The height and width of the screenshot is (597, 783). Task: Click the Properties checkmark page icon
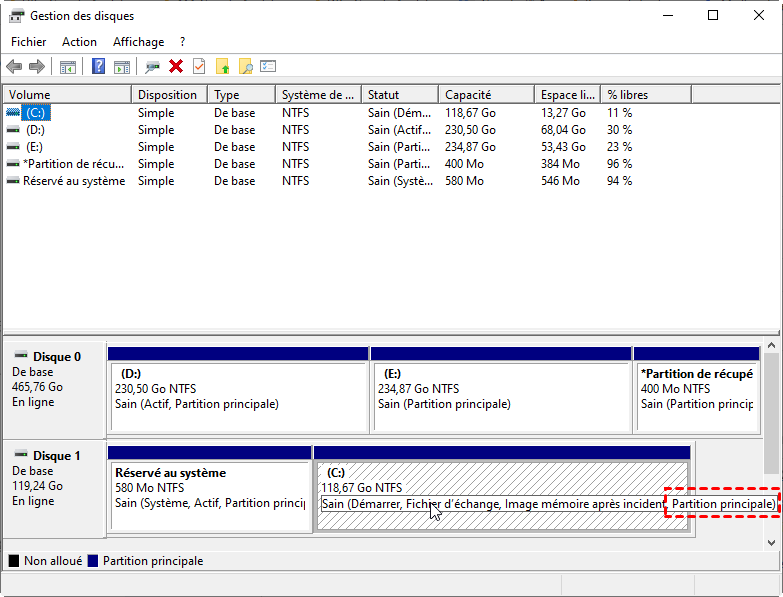pos(199,67)
